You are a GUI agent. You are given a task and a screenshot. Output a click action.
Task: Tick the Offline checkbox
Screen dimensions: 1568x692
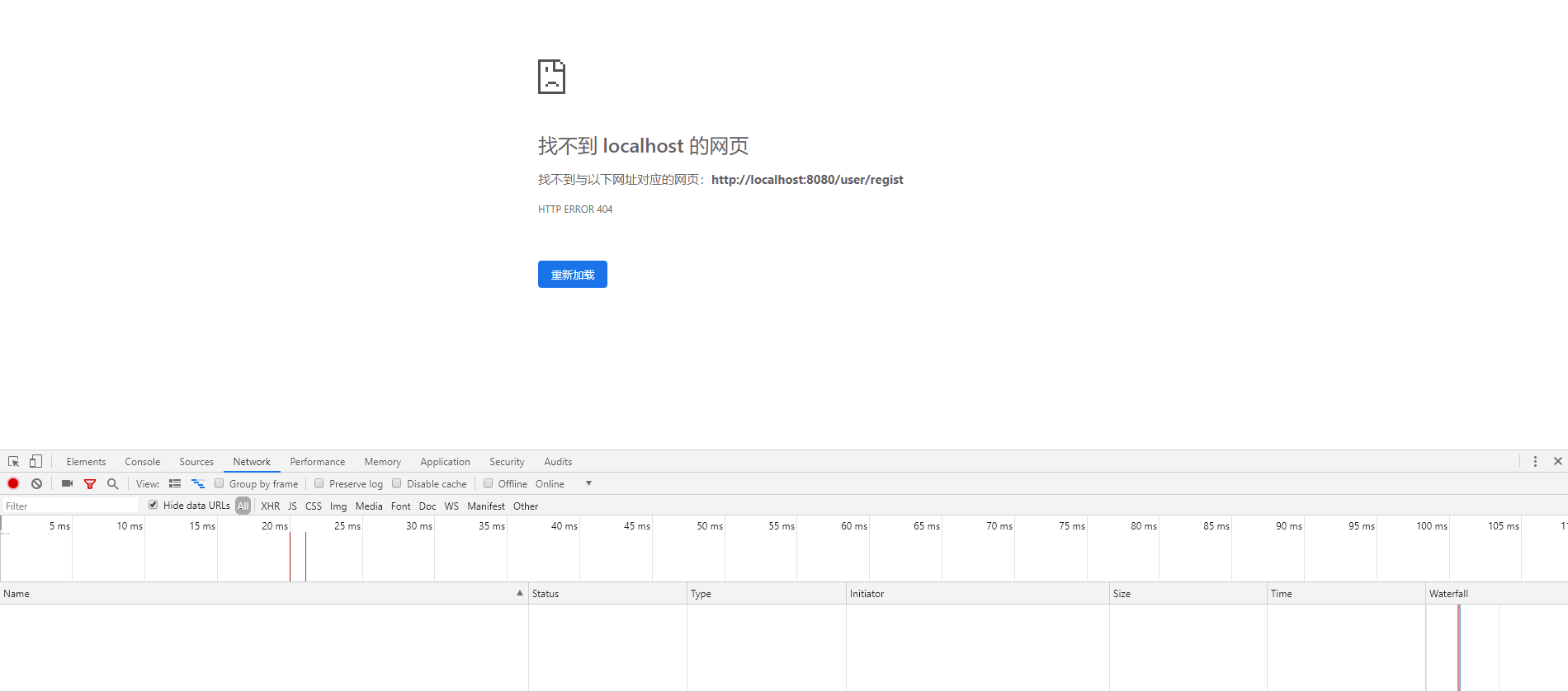[x=489, y=483]
